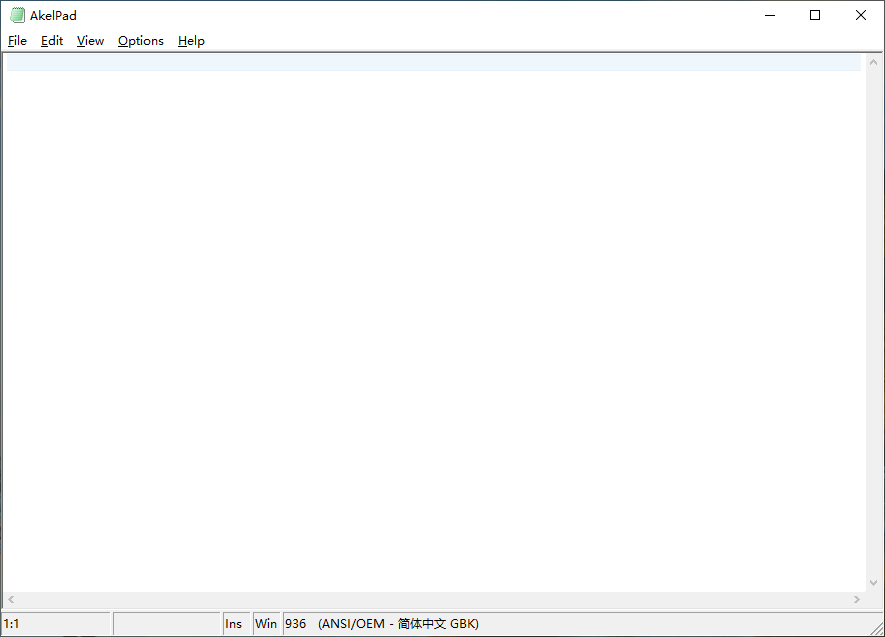Click the horizontal scrollbar left arrow
Image resolution: width=885 pixels, height=637 pixels.
pyautogui.click(x=11, y=599)
